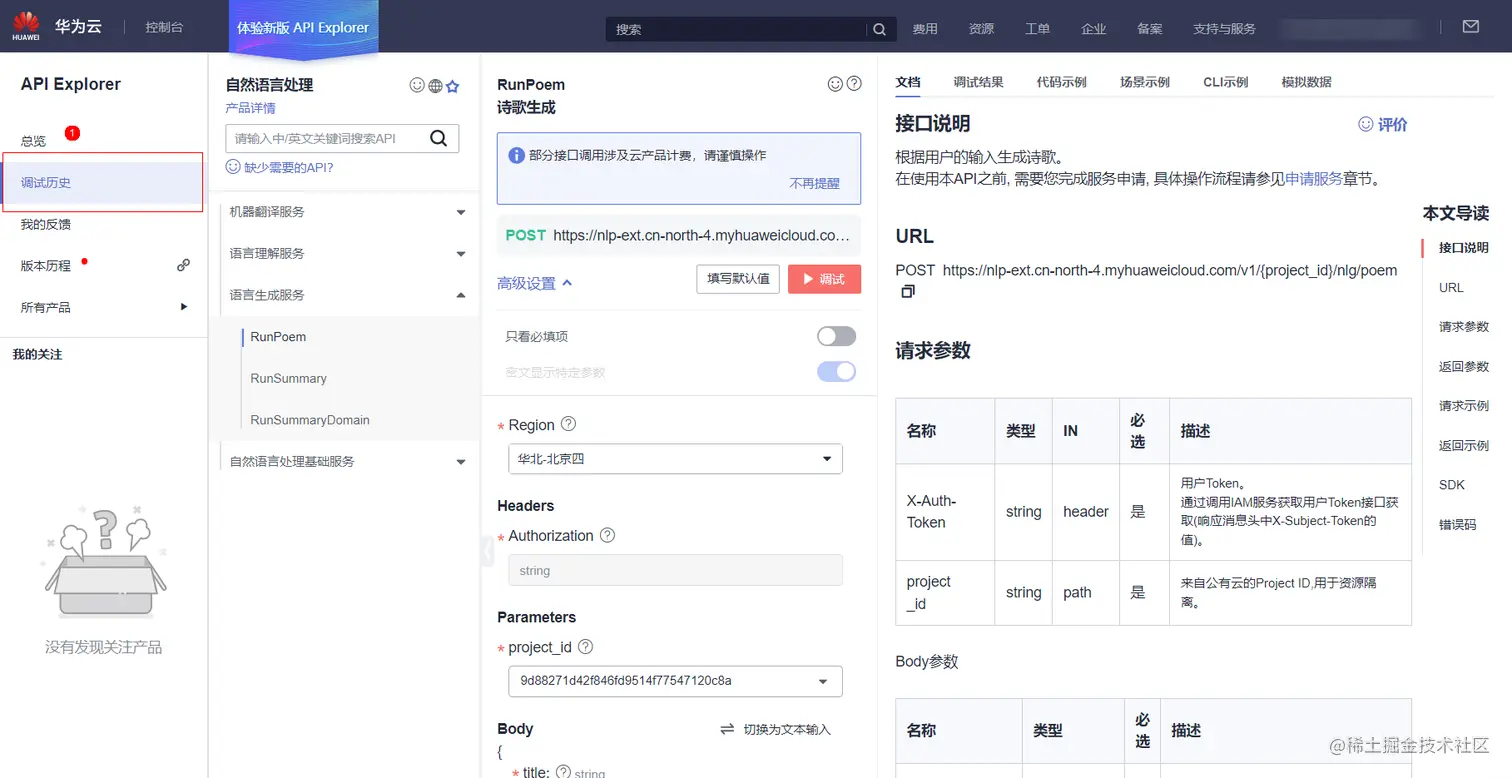Open 总览 in the sidebar

pos(33,141)
